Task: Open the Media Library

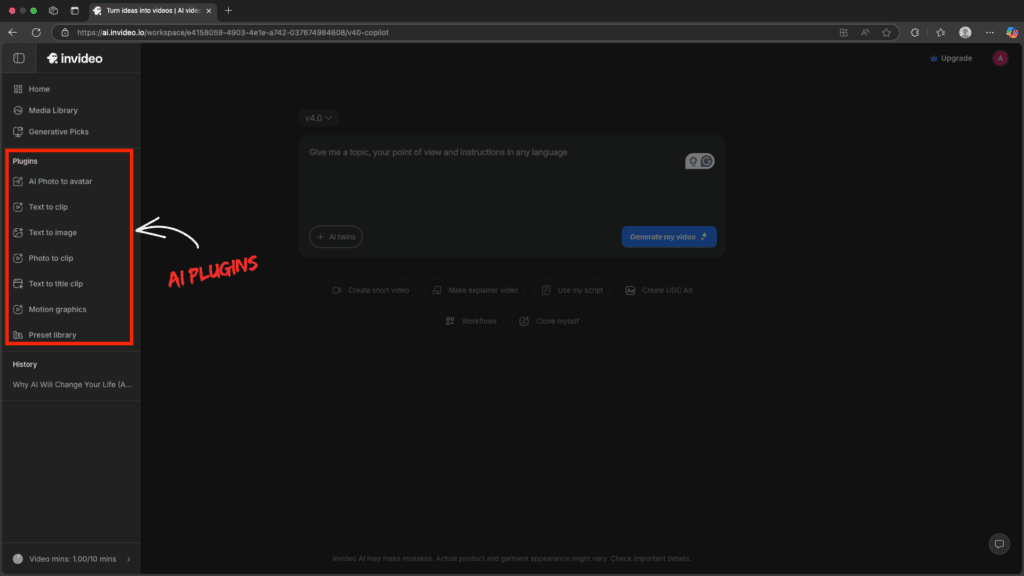Action: 54,110
